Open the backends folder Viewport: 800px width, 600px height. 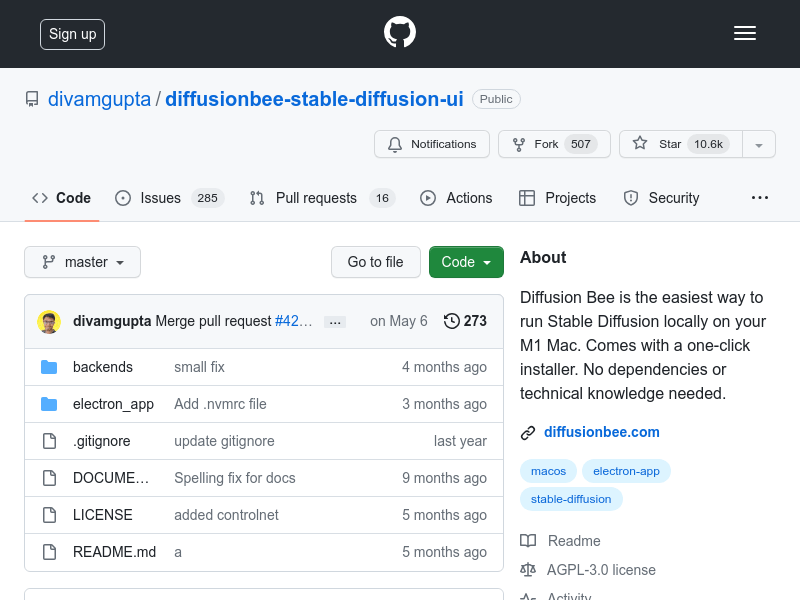[x=103, y=367]
